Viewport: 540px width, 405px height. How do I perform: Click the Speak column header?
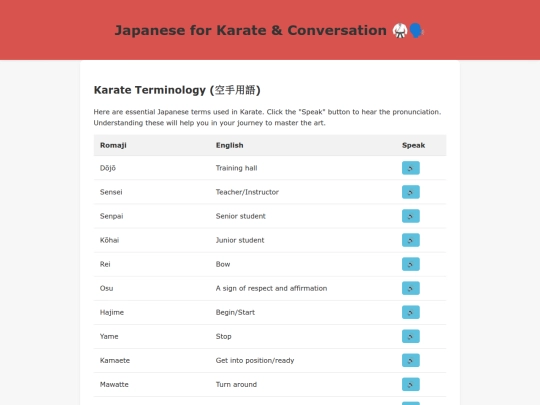tap(413, 145)
